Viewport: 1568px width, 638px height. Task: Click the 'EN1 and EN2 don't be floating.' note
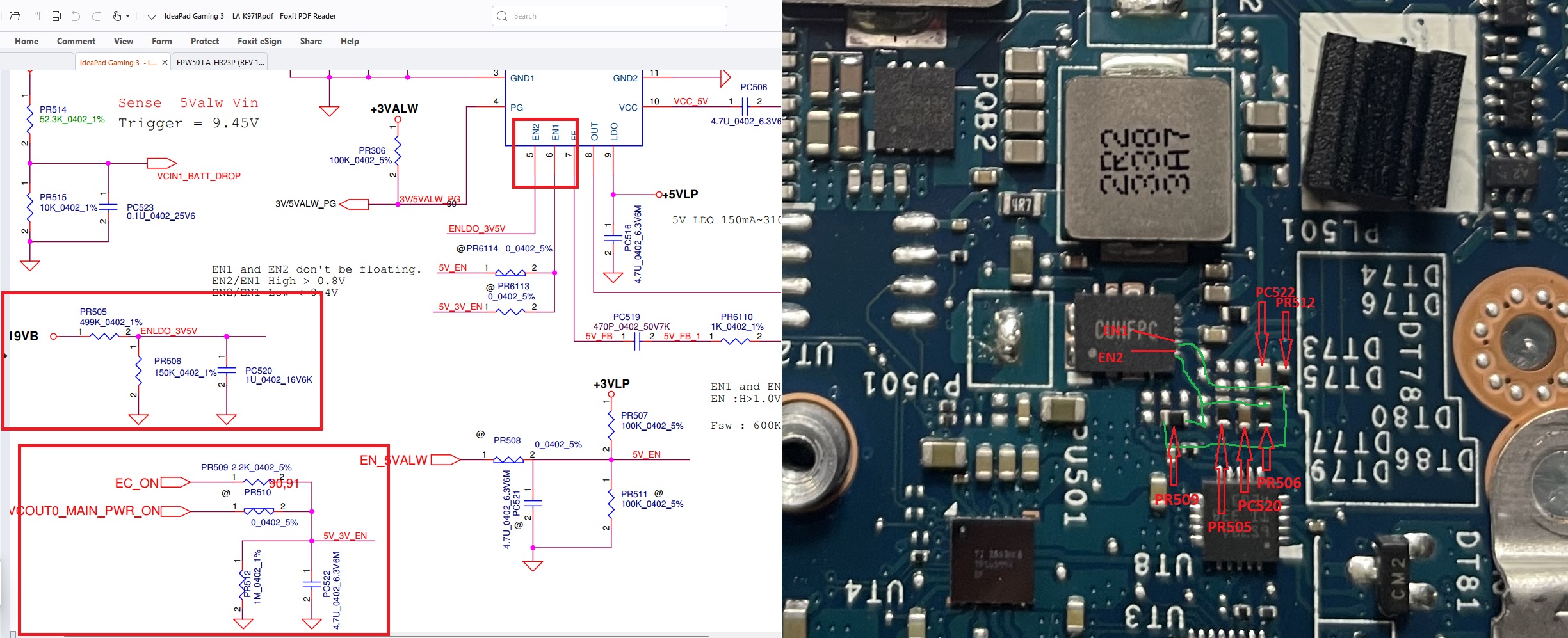[317, 269]
